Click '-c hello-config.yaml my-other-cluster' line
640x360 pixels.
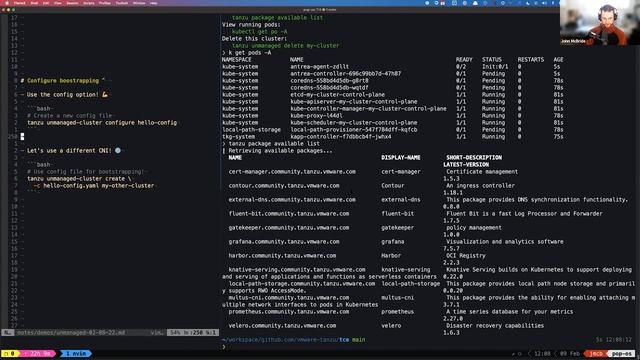[93, 186]
